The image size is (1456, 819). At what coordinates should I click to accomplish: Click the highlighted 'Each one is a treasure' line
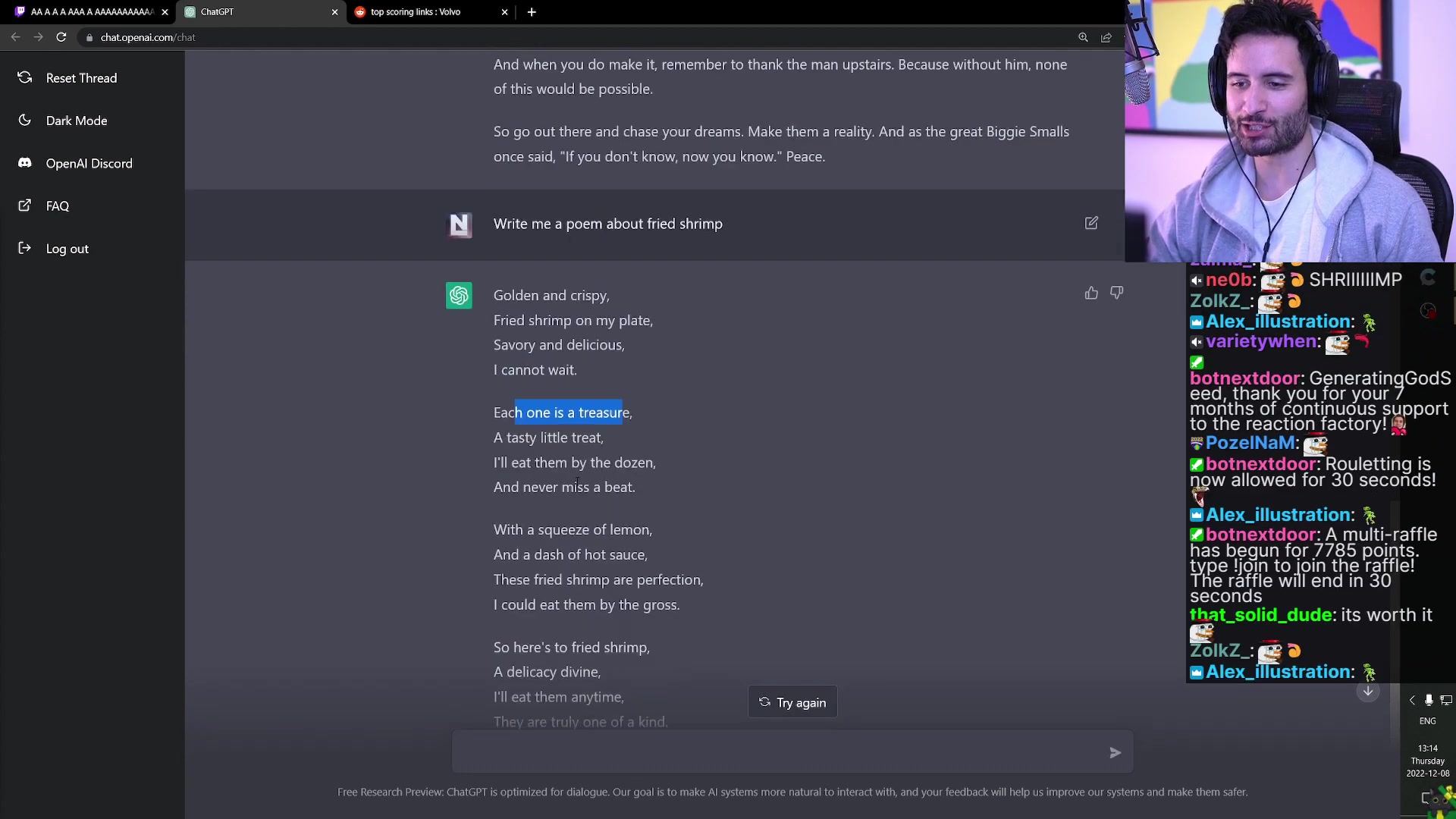[563, 413]
